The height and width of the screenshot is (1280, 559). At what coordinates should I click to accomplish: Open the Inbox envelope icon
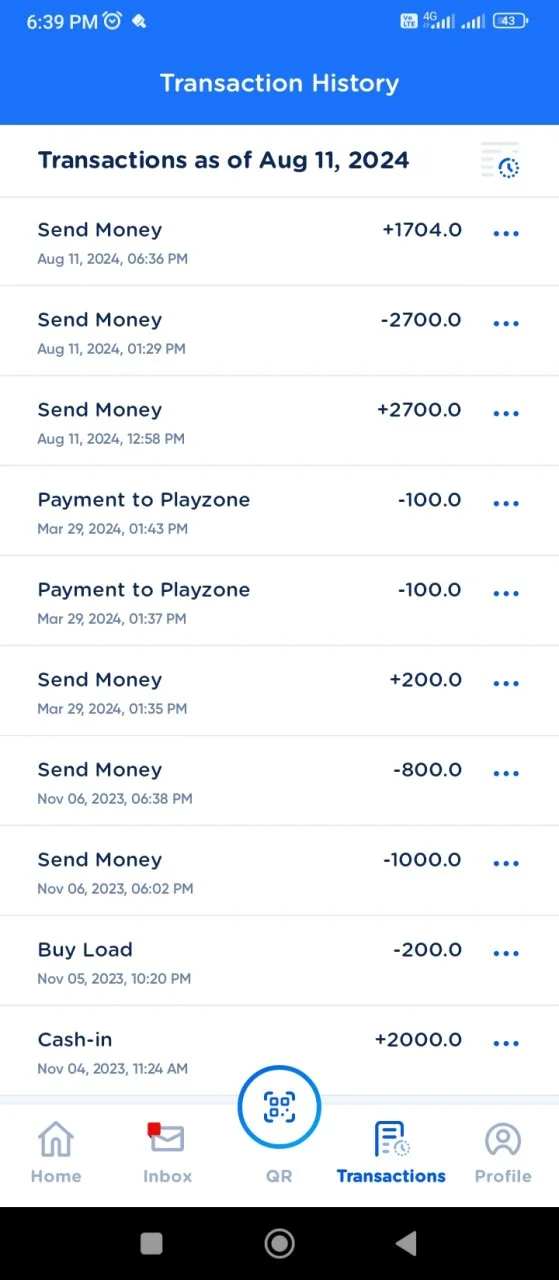tap(167, 1138)
